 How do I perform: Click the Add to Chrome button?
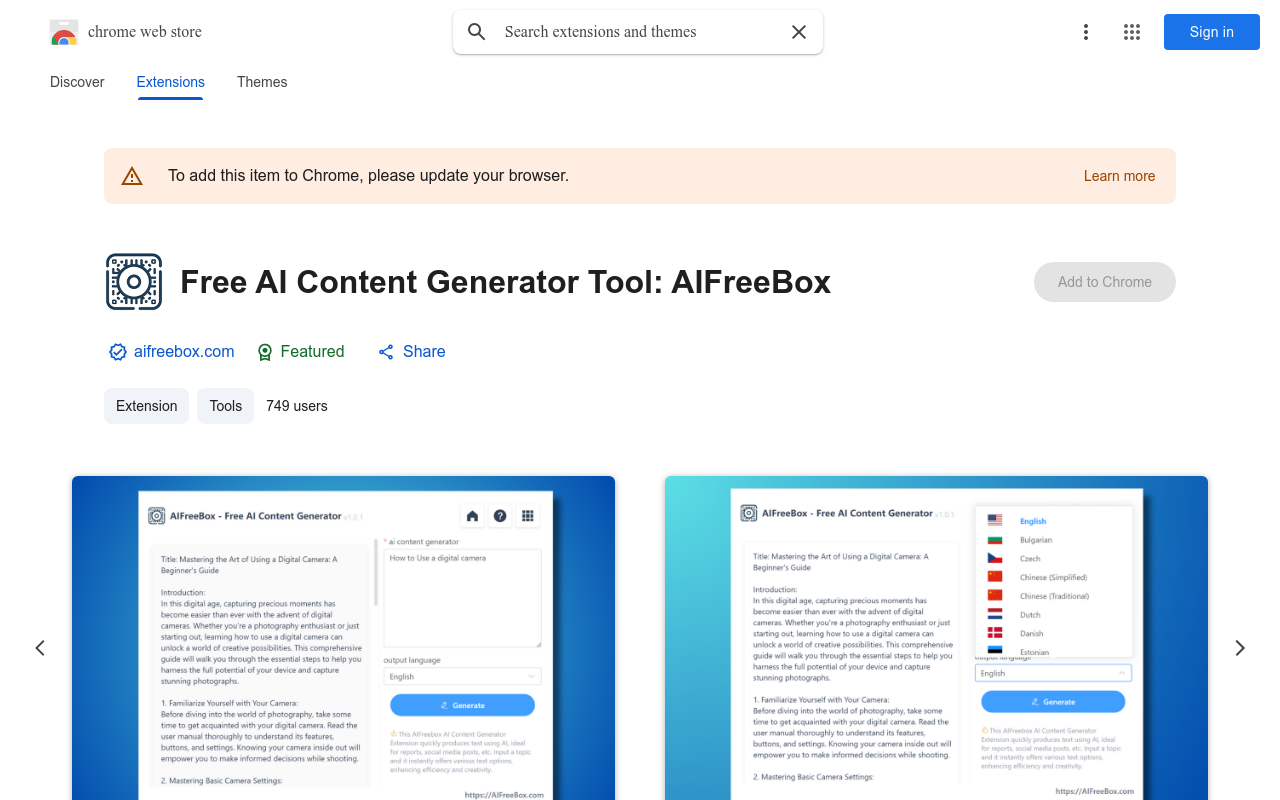point(1105,282)
